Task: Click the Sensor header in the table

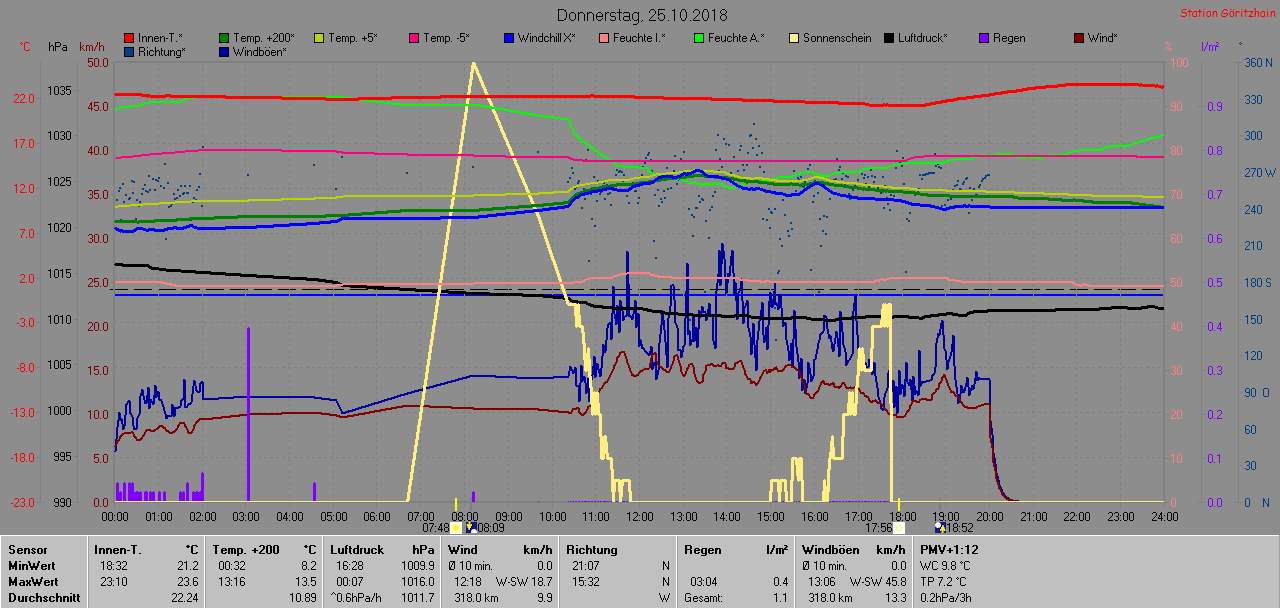Action: pyautogui.click(x=26, y=549)
